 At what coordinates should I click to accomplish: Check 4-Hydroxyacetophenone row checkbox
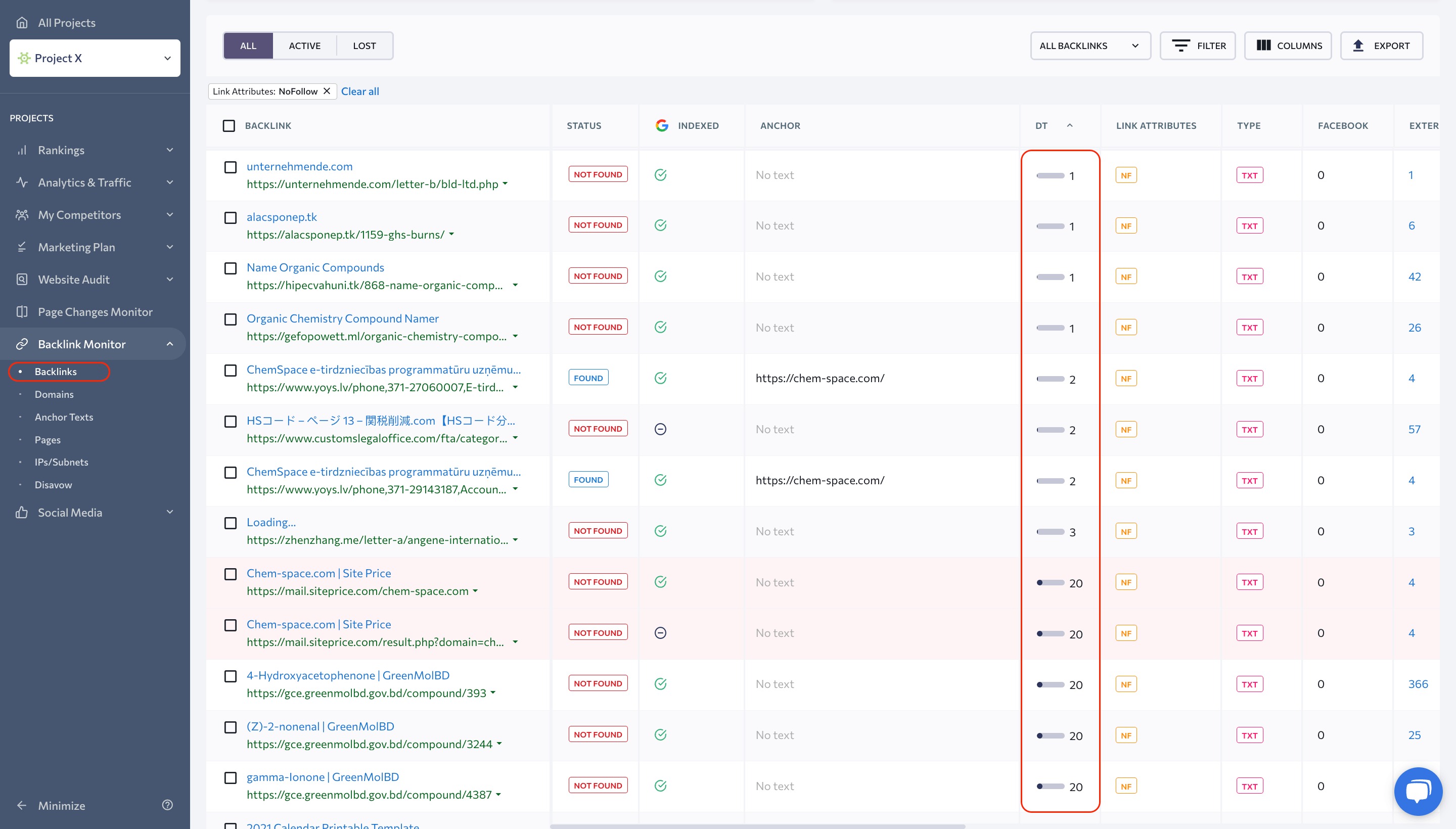(x=231, y=676)
